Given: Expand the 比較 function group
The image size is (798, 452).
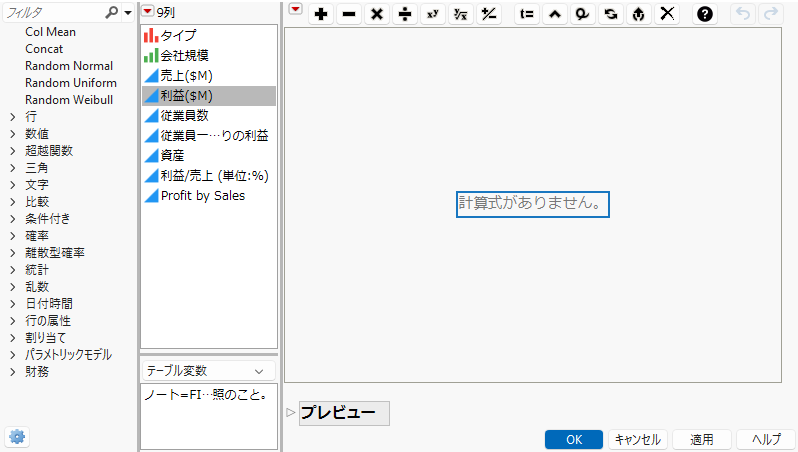Looking at the screenshot, I should point(13,202).
